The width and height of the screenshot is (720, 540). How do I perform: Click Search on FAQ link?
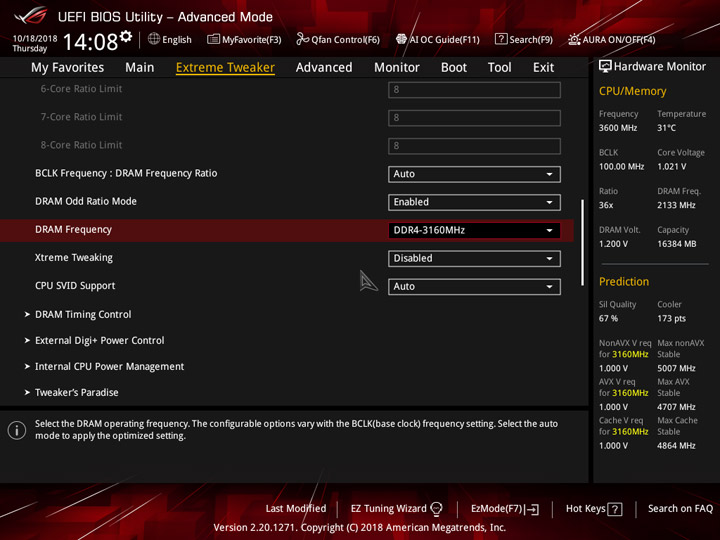[680, 509]
